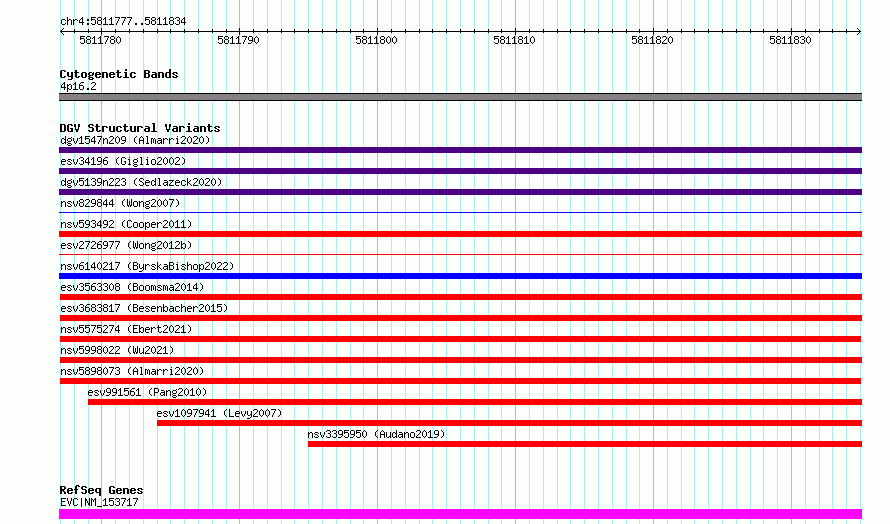Click the dgv1547n209 (Almarri2020) label

tap(135, 140)
